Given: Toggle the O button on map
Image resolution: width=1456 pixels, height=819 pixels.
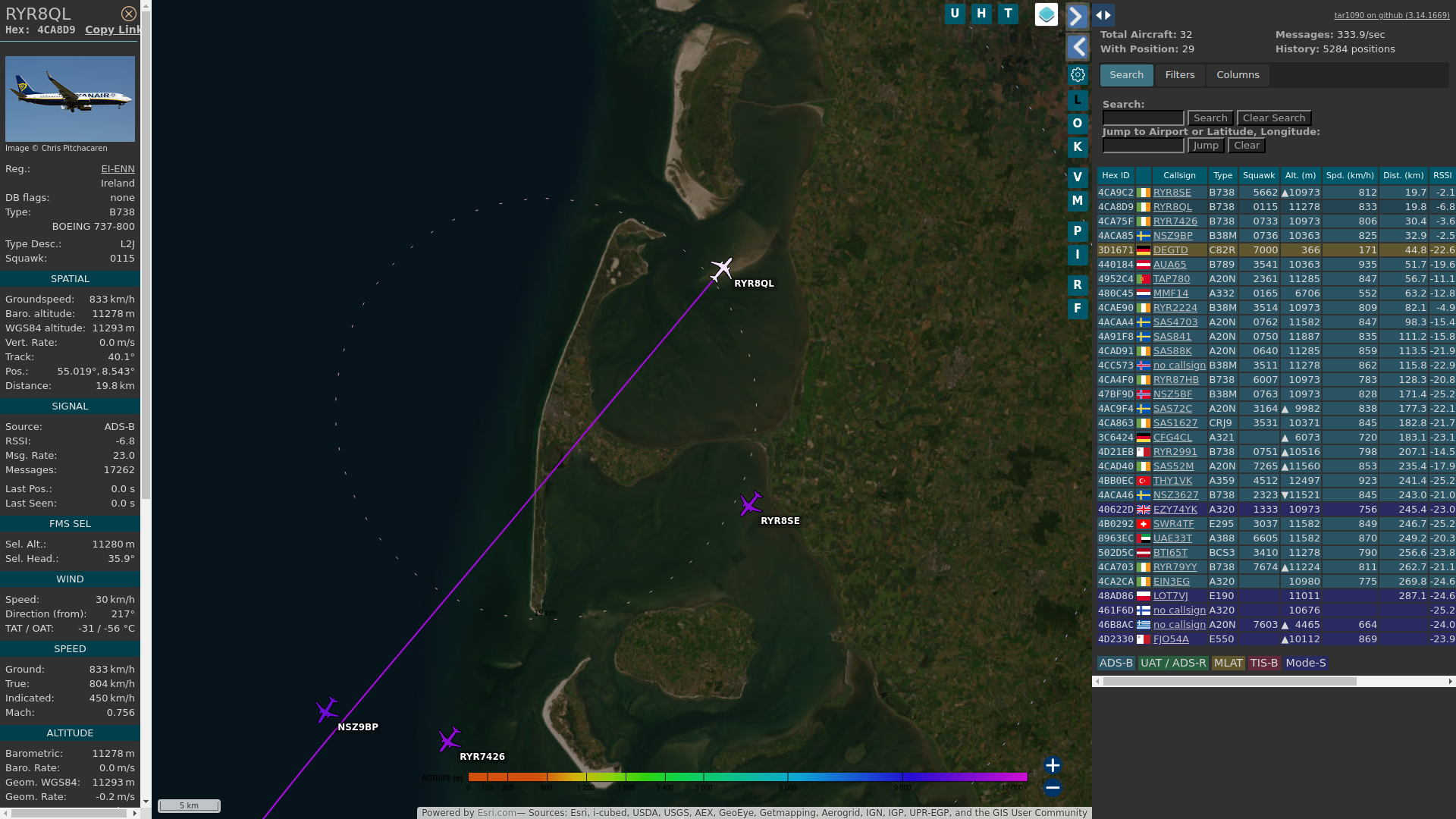Looking at the screenshot, I should [1078, 124].
